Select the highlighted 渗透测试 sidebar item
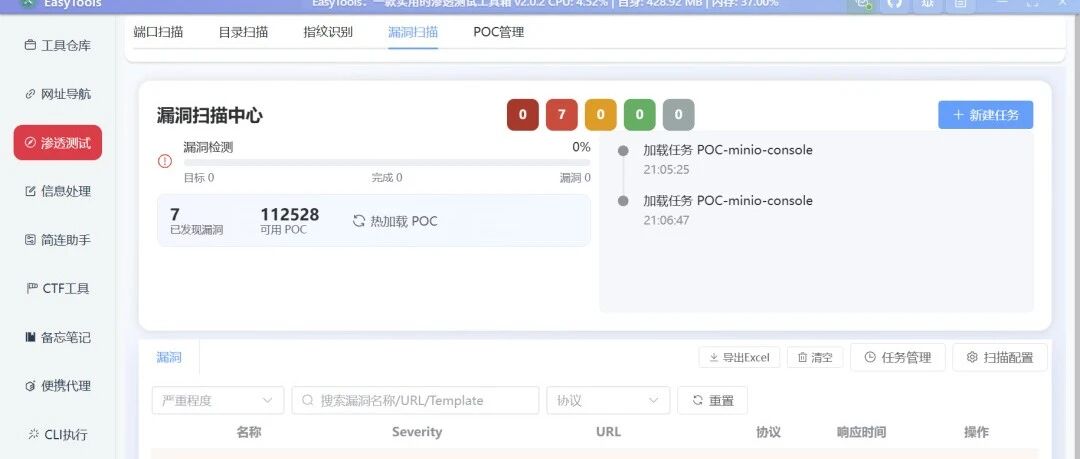The image size is (1080, 459). click(58, 143)
